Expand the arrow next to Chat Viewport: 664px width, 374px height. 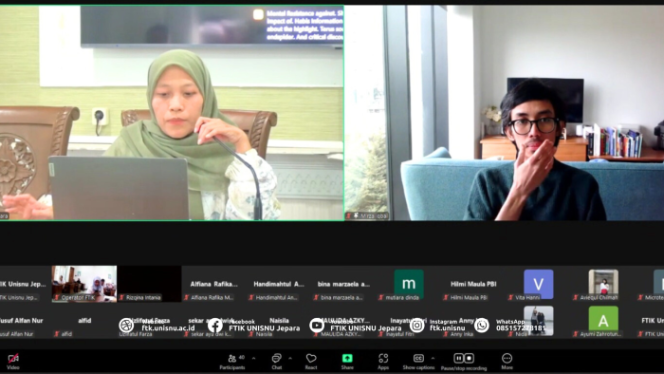[290, 358]
